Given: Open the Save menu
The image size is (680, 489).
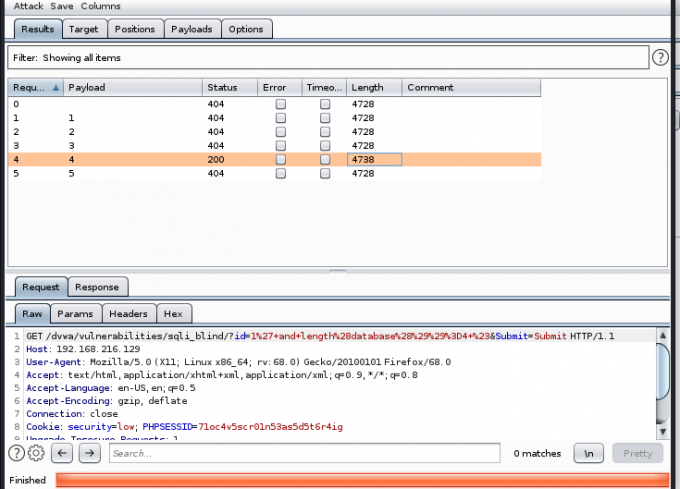Looking at the screenshot, I should 62,6.
